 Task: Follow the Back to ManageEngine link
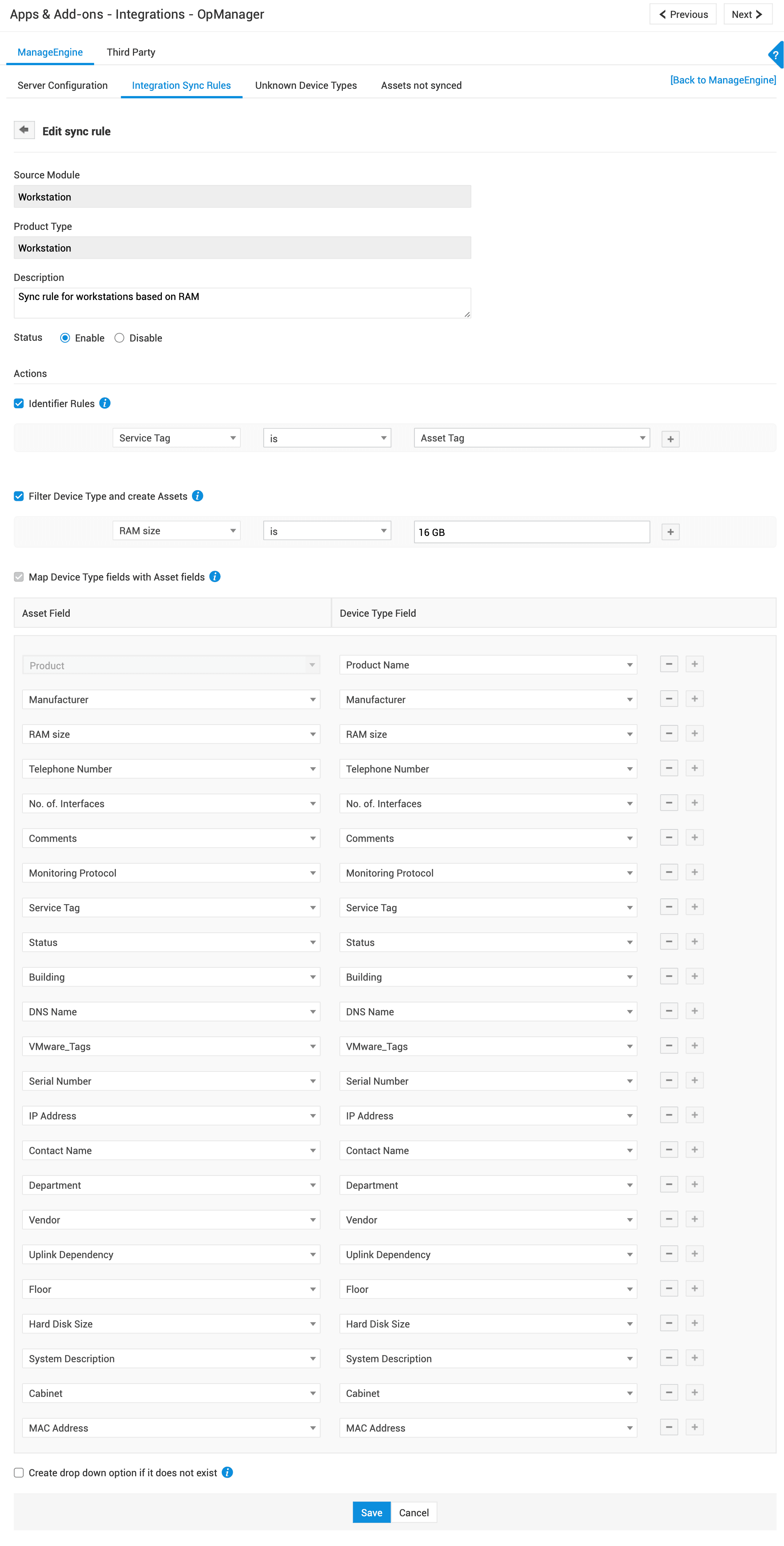[722, 80]
